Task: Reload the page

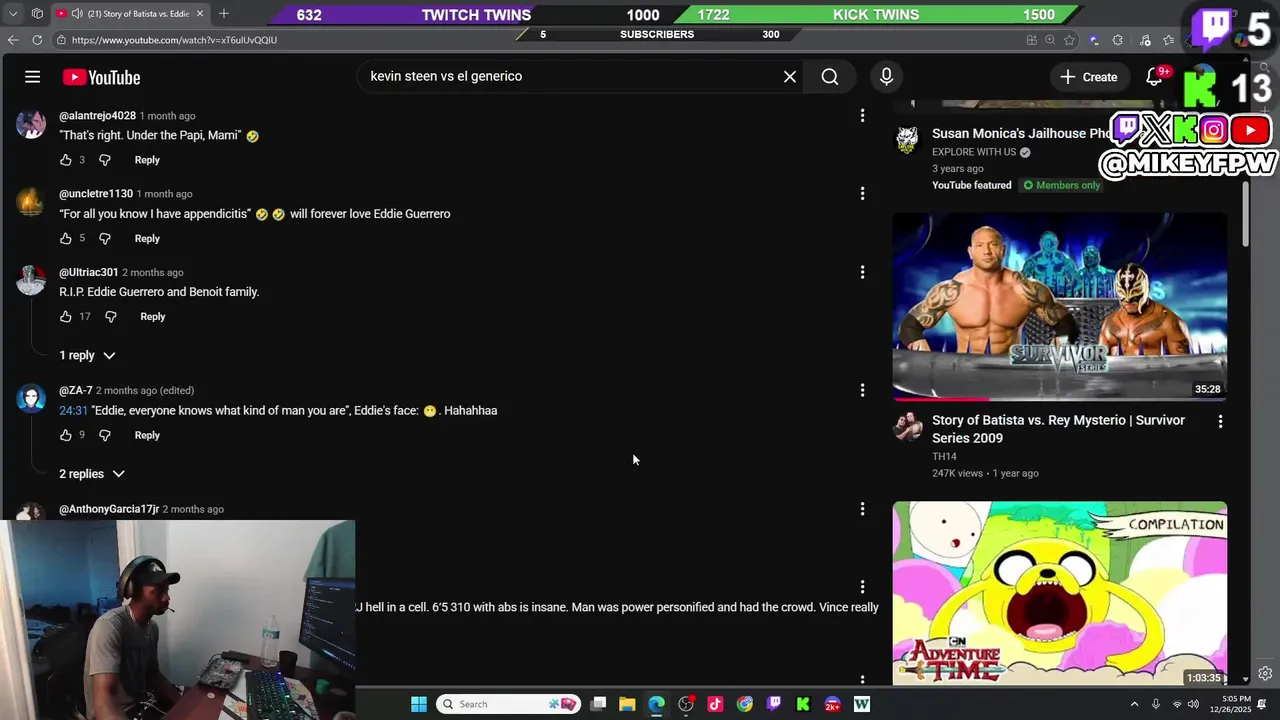Action: pyautogui.click(x=37, y=40)
